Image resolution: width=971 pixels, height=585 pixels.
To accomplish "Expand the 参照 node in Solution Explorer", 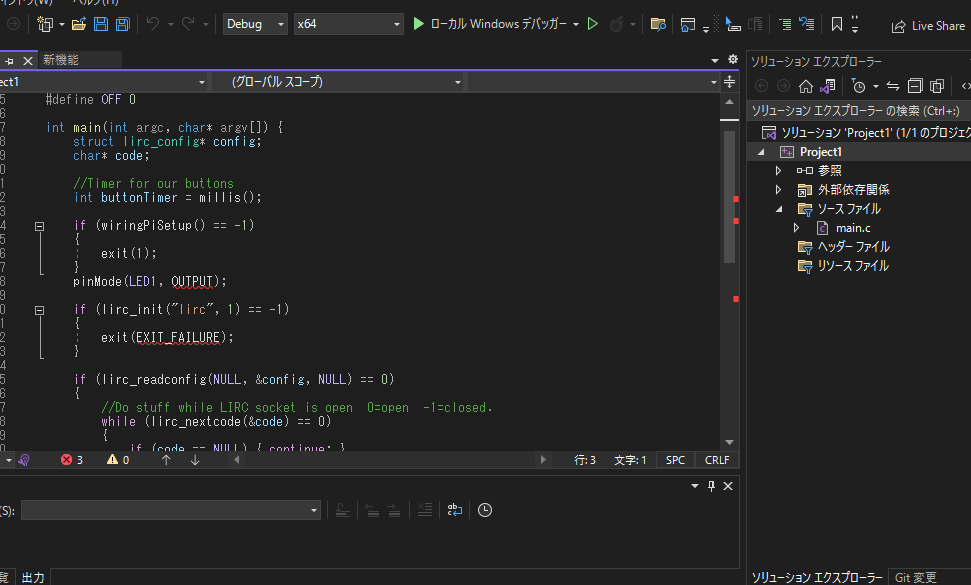I will point(778,171).
